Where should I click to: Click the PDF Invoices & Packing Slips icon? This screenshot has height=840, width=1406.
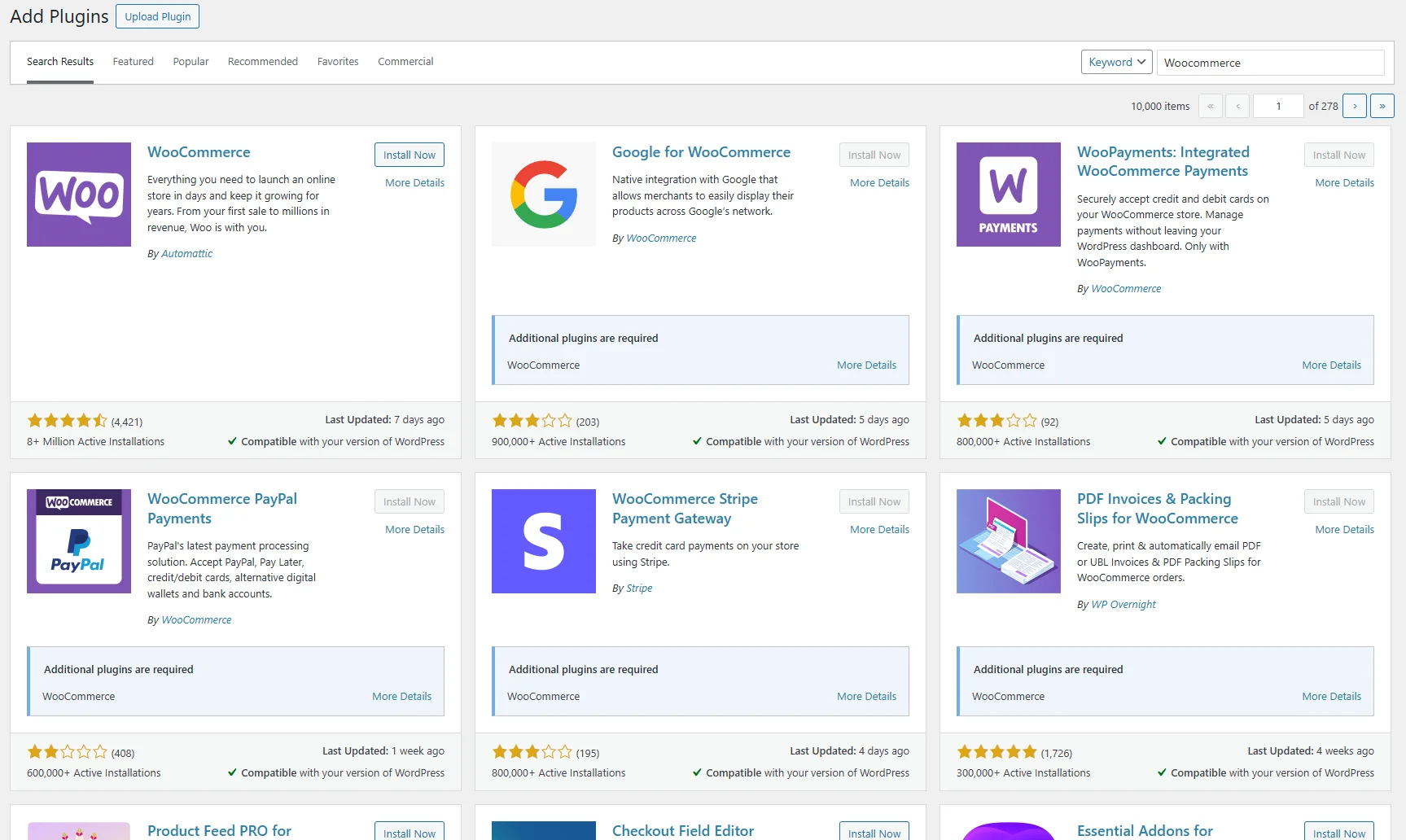click(x=1009, y=541)
